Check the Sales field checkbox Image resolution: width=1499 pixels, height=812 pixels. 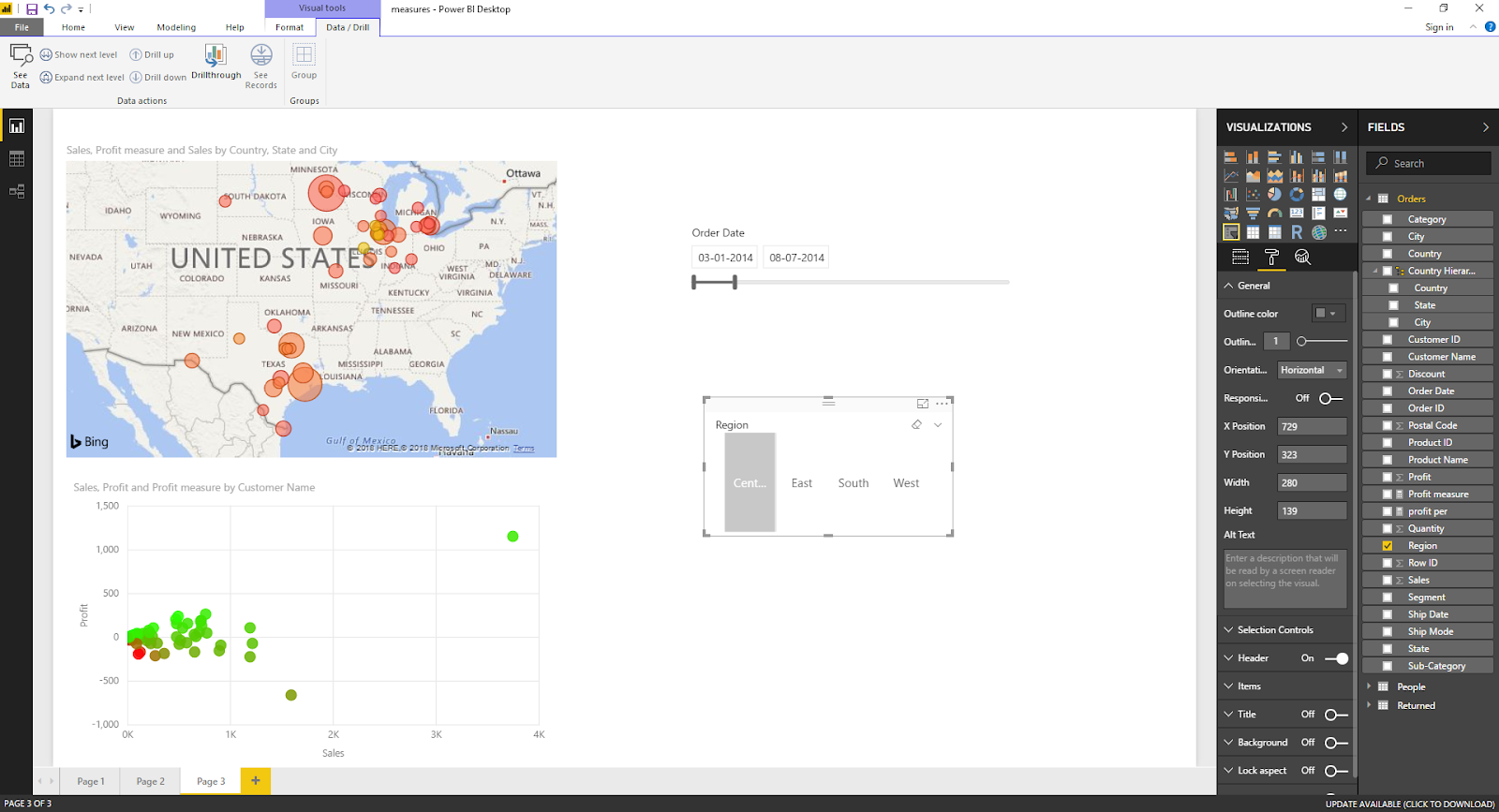point(1388,581)
